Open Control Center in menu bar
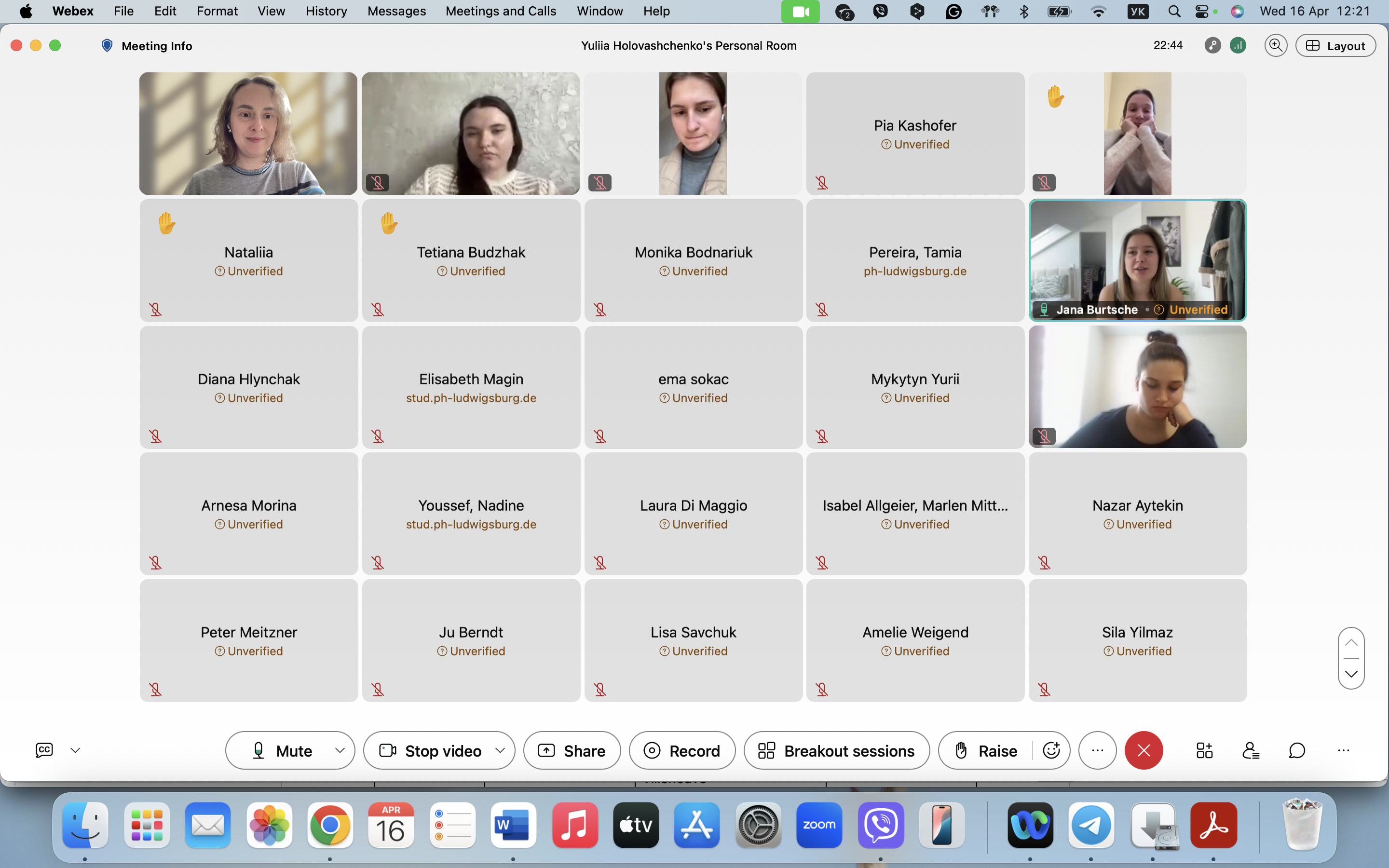Image resolution: width=1389 pixels, height=868 pixels. [x=1201, y=11]
